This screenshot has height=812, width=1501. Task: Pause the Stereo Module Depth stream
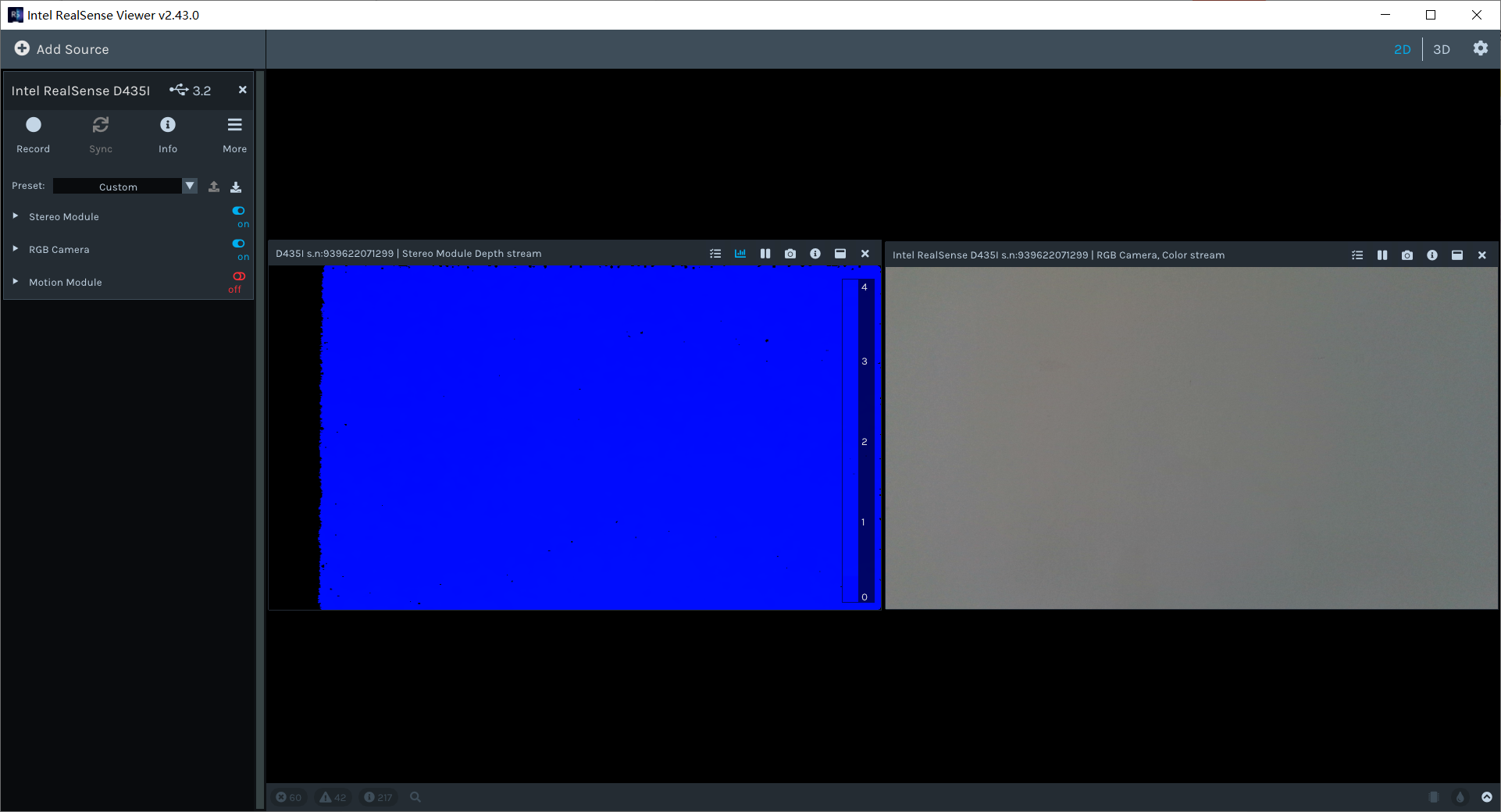(x=765, y=254)
